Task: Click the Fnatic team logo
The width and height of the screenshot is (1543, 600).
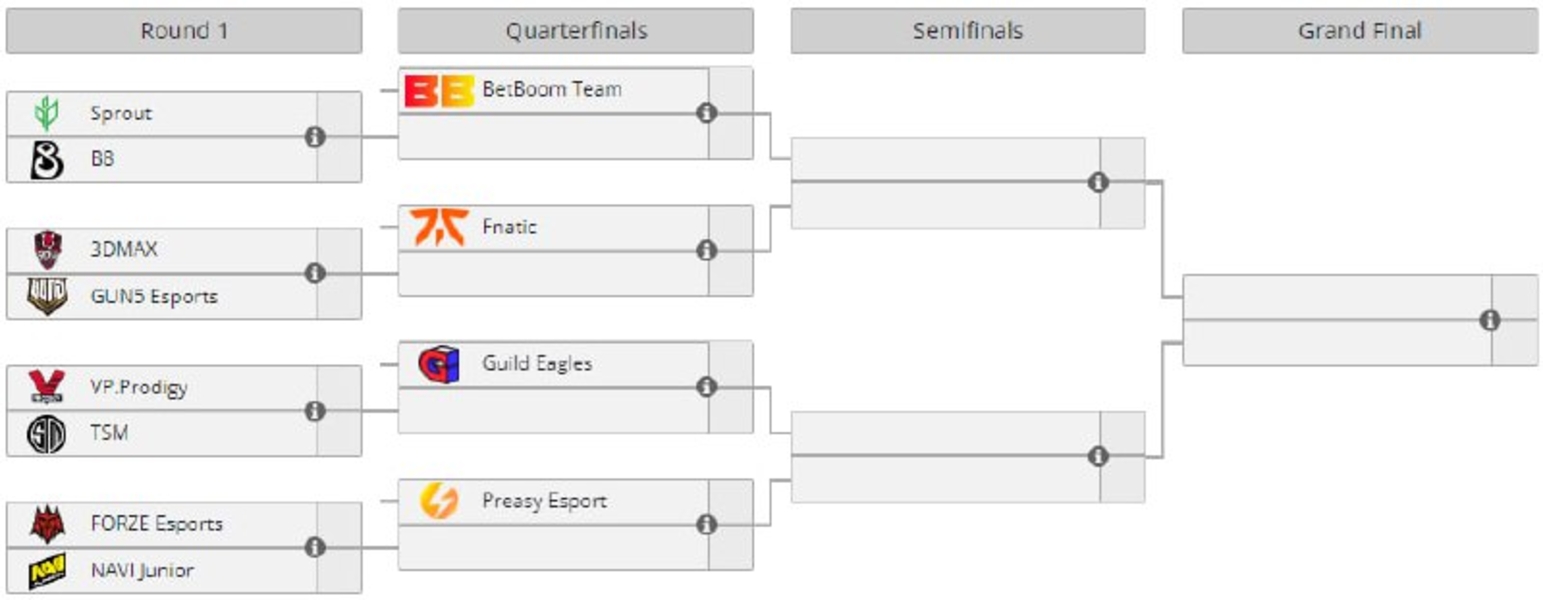Action: [439, 227]
